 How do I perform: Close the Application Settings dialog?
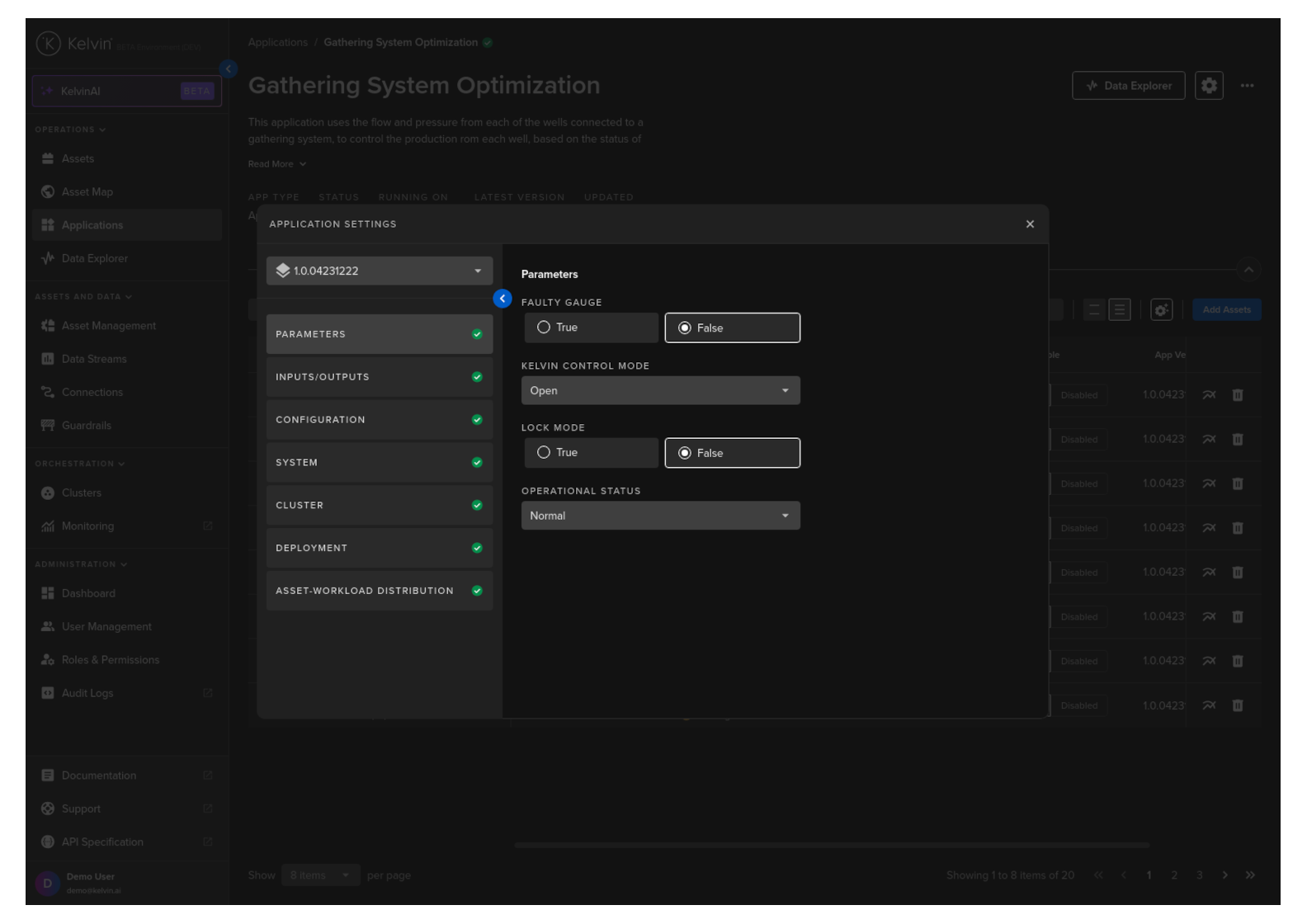coord(1029,224)
